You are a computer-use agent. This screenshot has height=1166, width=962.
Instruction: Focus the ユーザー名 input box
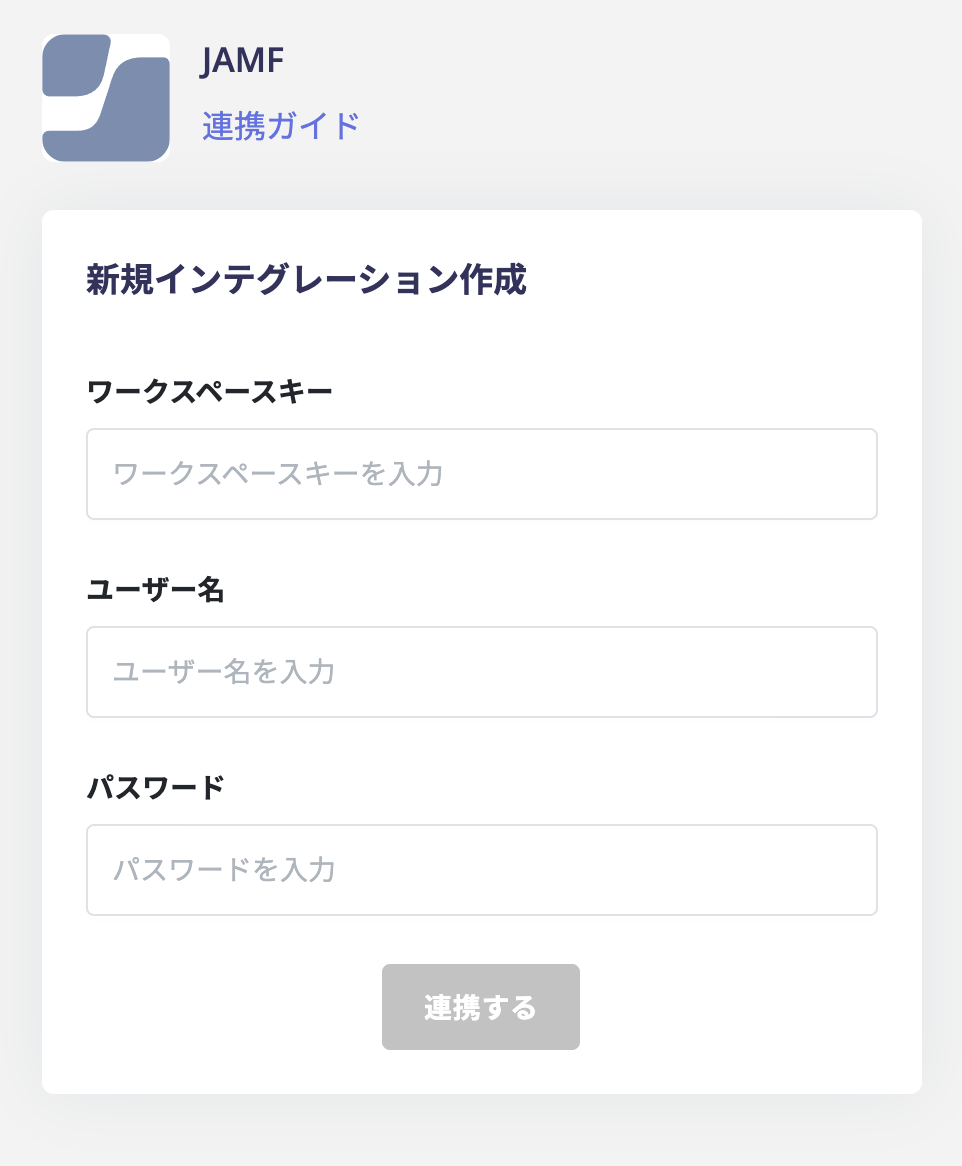pos(482,671)
